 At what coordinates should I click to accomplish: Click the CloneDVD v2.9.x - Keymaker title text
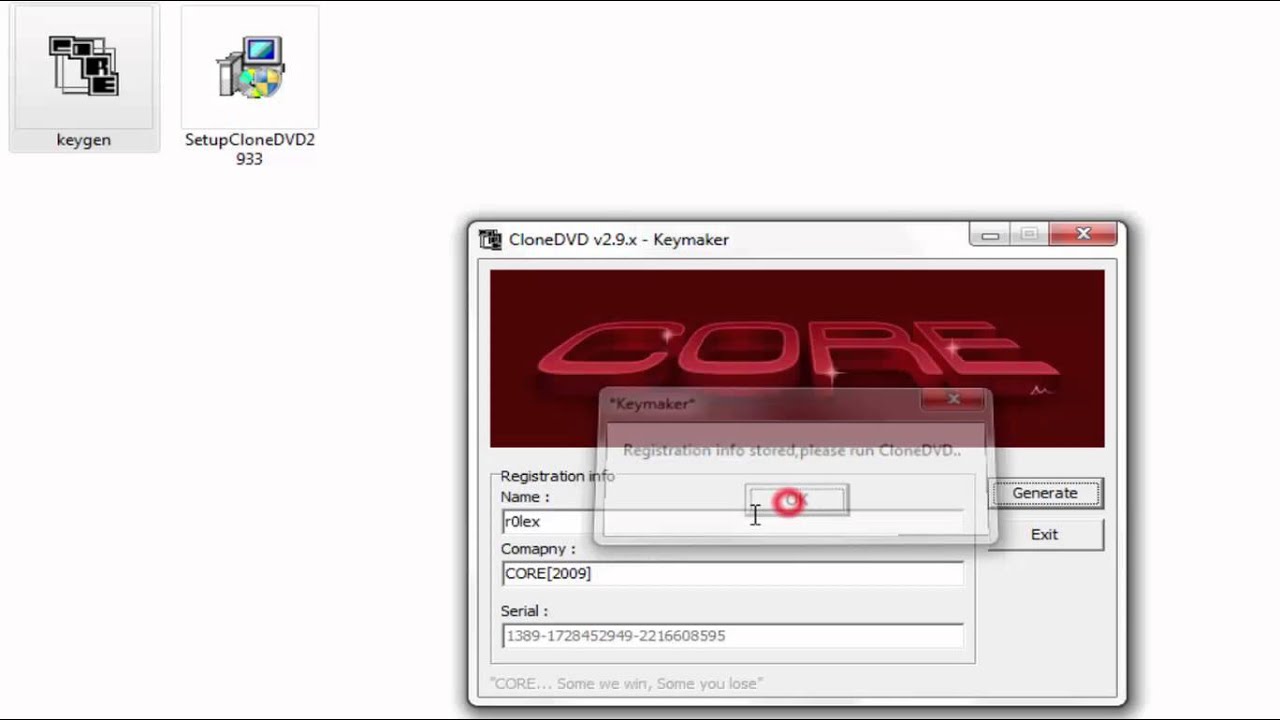(619, 239)
